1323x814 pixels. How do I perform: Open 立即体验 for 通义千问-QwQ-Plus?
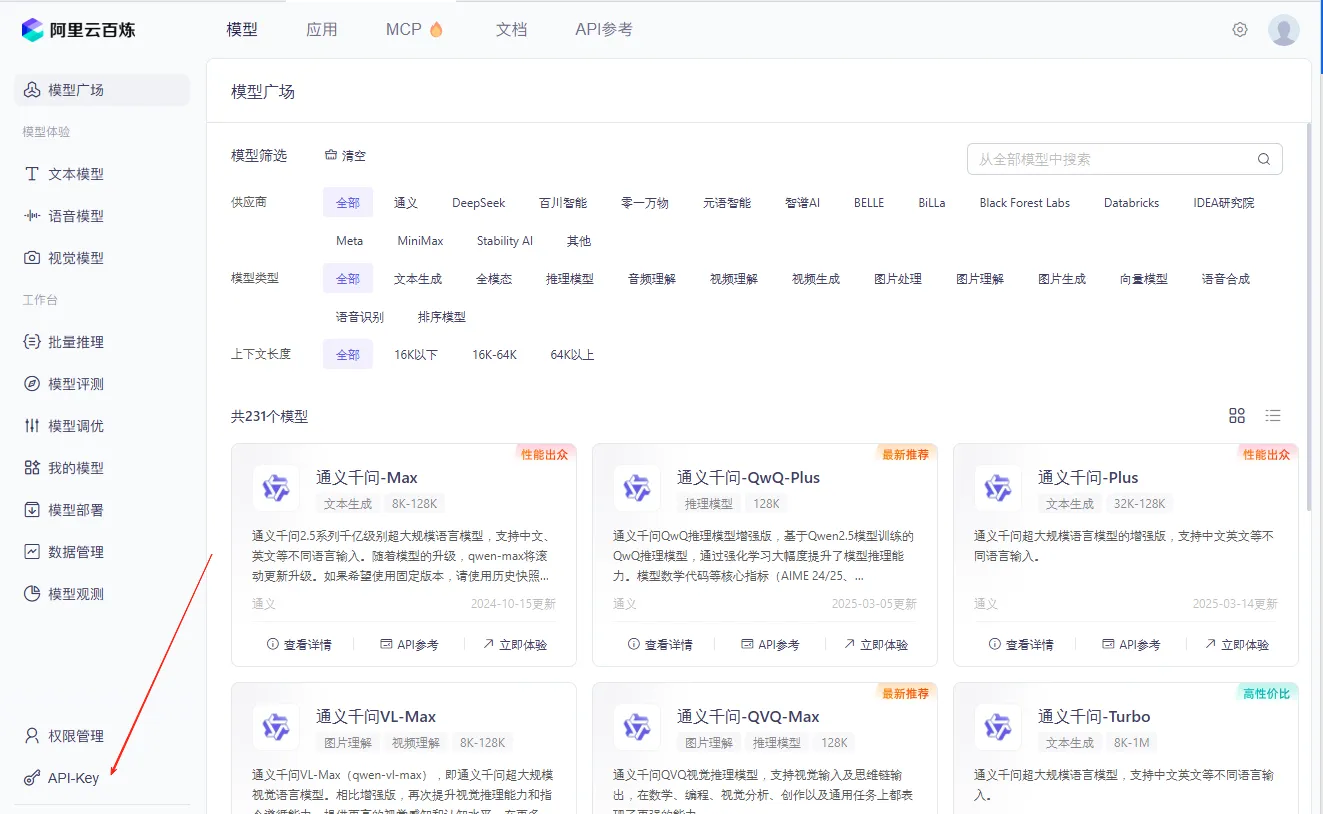click(x=876, y=645)
